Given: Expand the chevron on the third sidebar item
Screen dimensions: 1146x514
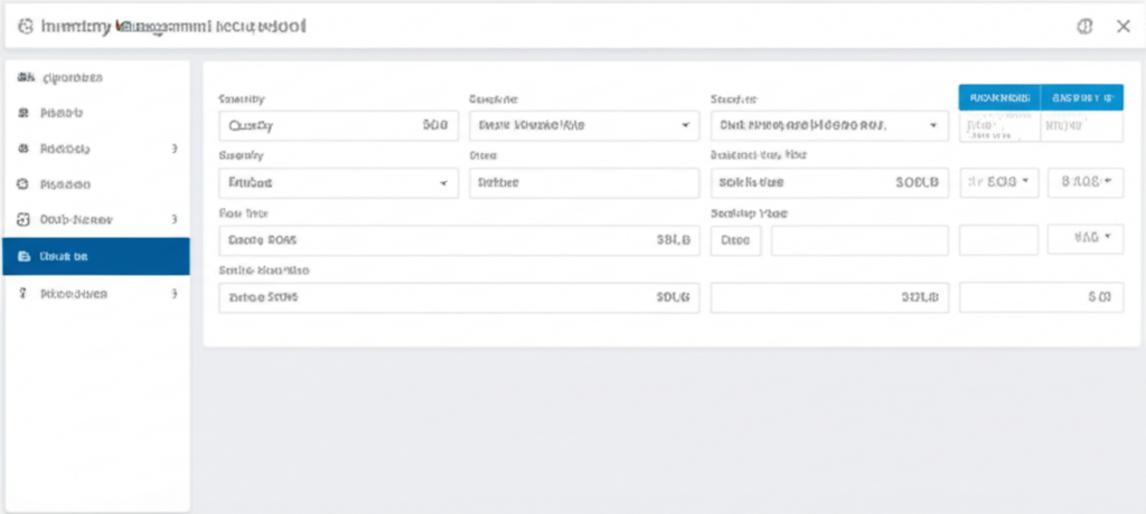Looking at the screenshot, I should point(174,149).
